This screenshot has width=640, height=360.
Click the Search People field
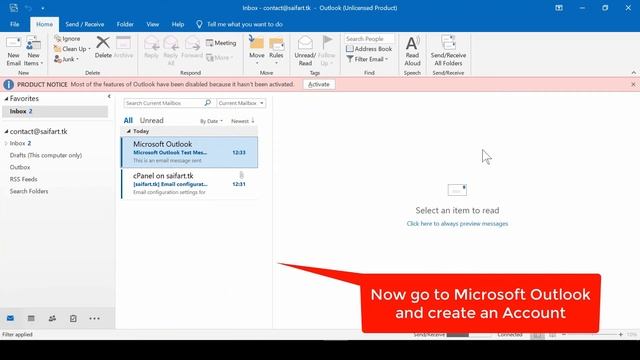click(369, 39)
